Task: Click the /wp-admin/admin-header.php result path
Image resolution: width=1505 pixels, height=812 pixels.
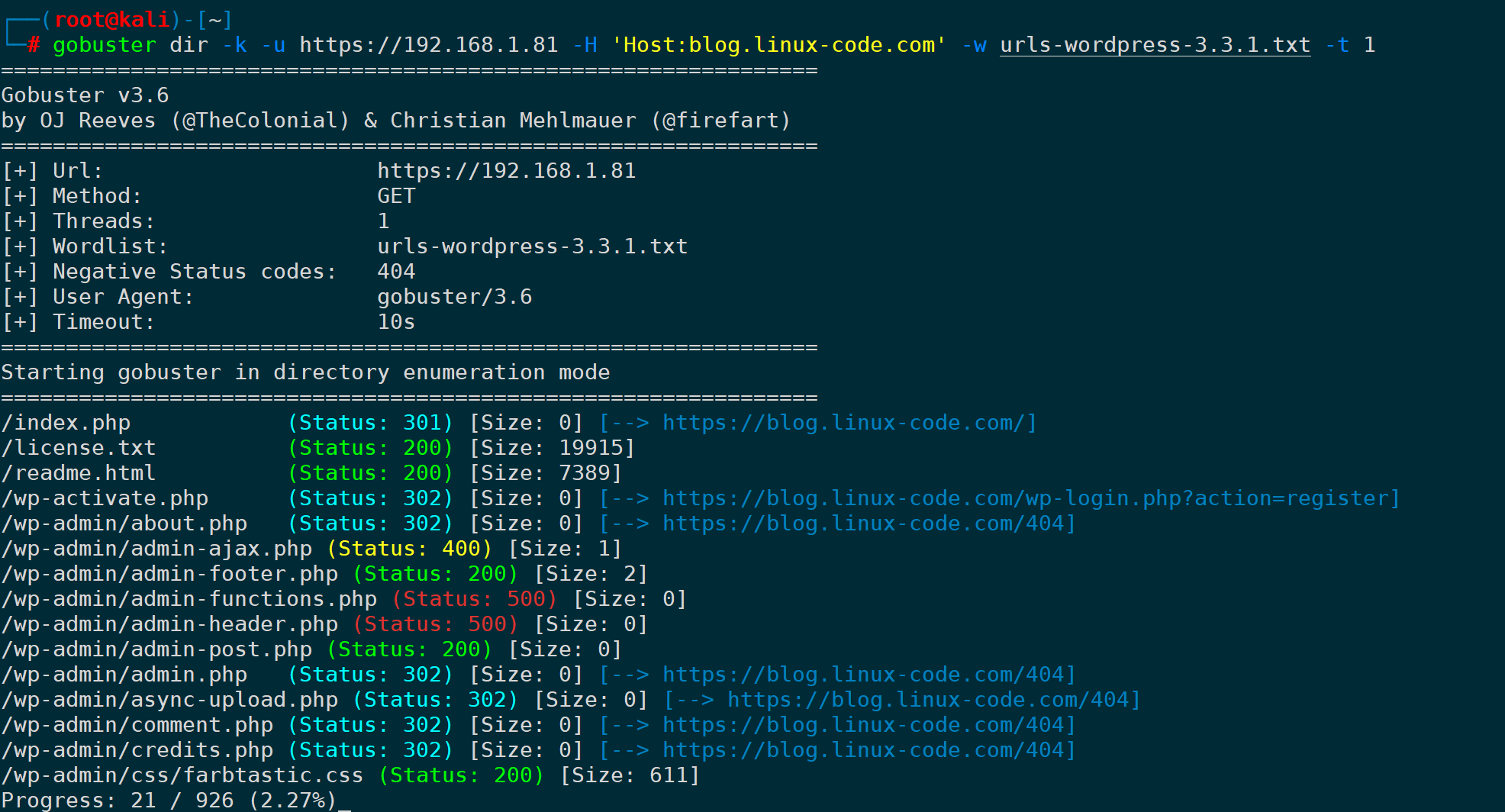Action: [170, 624]
